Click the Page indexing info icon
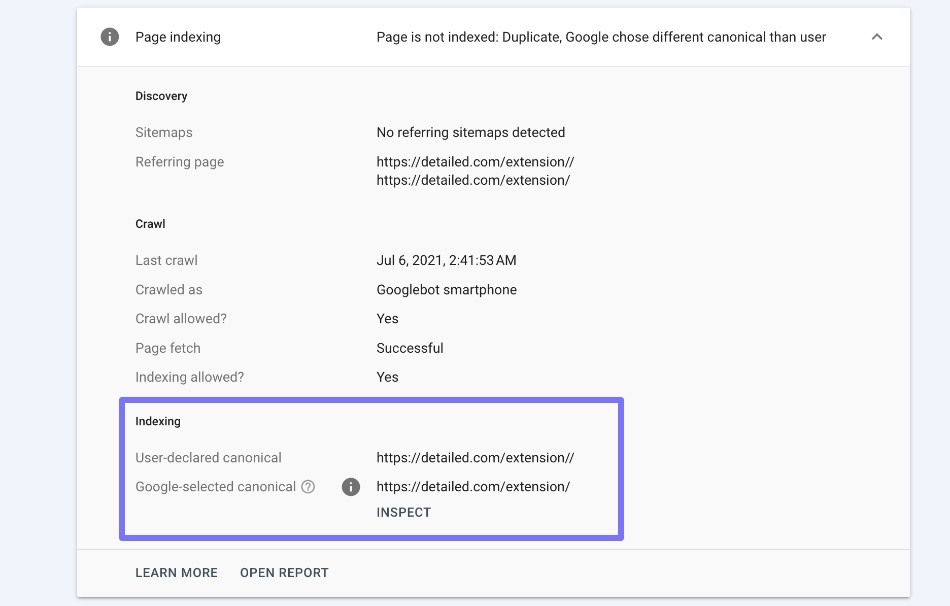The image size is (950, 606). pyautogui.click(x=110, y=37)
